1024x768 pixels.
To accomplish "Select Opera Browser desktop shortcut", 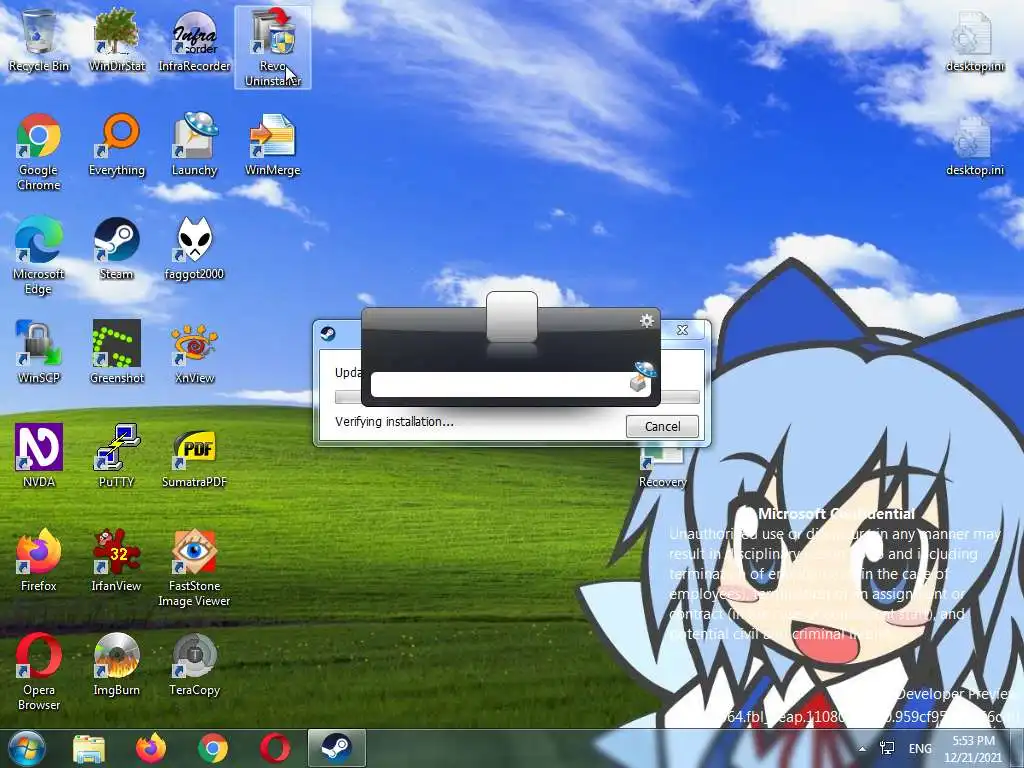I will (x=39, y=671).
